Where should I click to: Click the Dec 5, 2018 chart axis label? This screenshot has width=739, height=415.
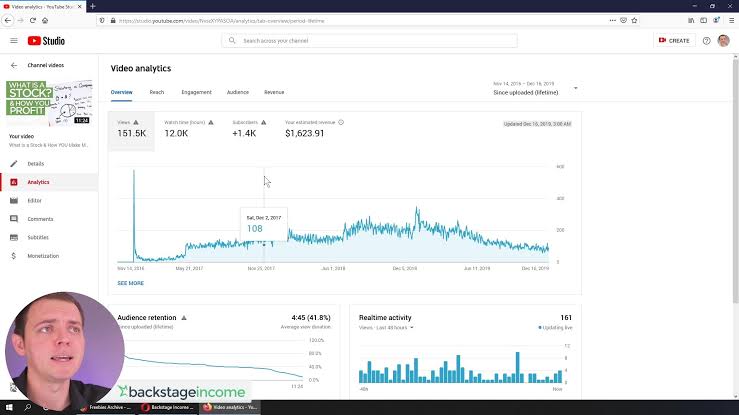[405, 269]
